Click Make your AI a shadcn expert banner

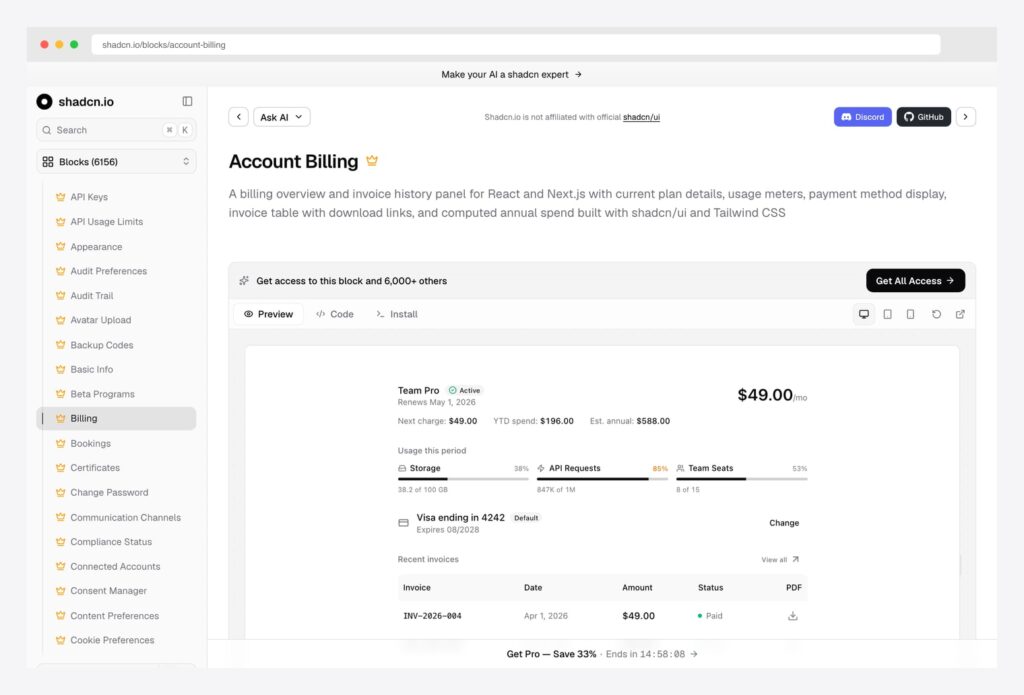[511, 74]
